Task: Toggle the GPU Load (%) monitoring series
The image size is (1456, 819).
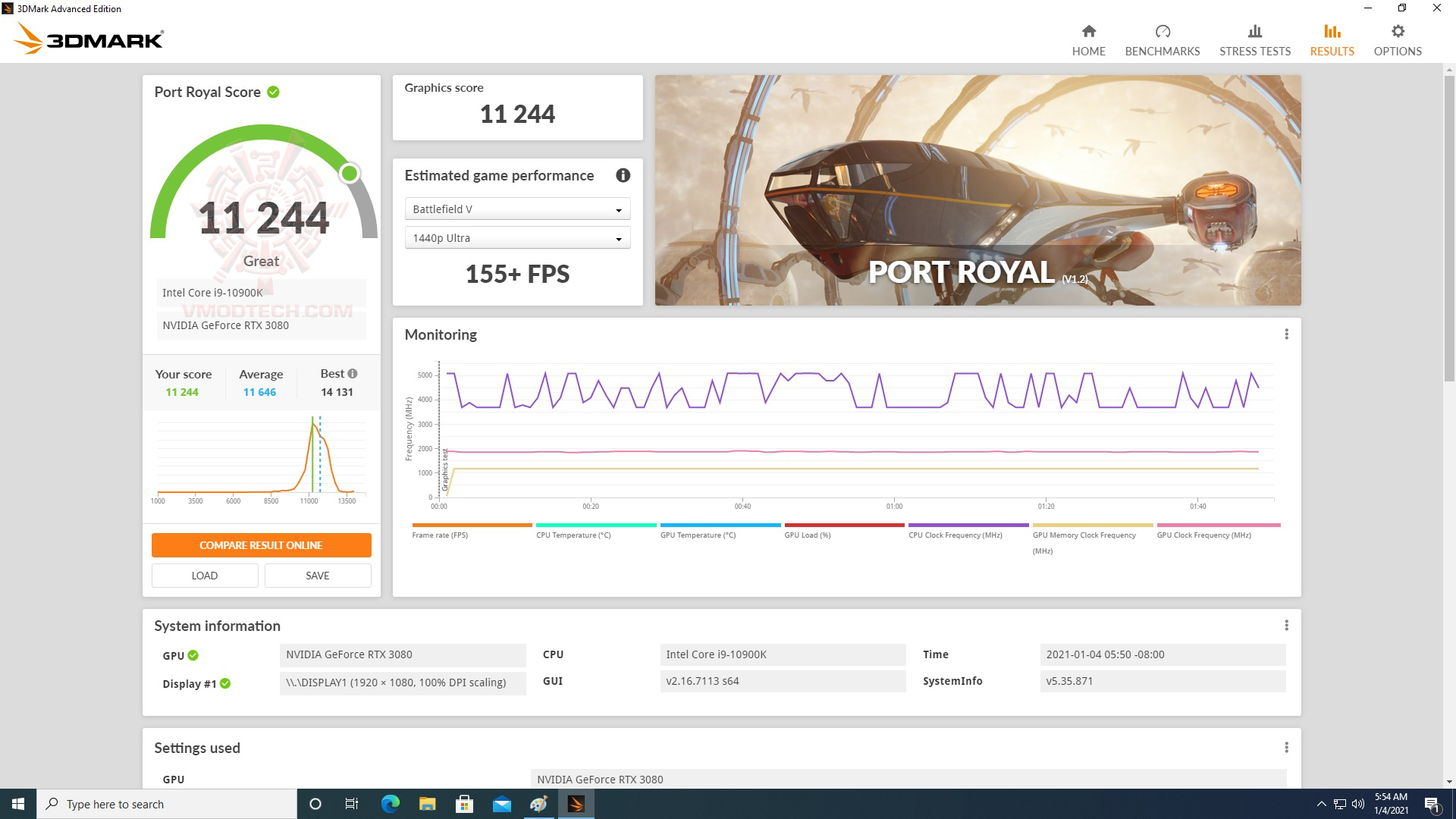Action: 844,524
